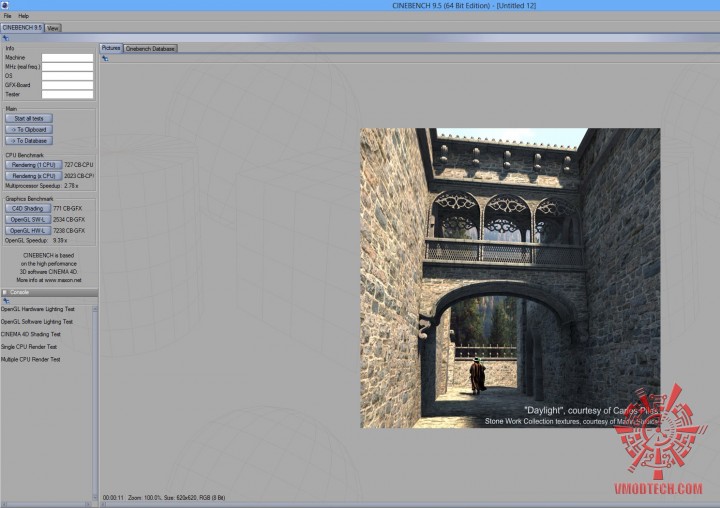Run the OpenGL HW-L test

click(x=28, y=231)
